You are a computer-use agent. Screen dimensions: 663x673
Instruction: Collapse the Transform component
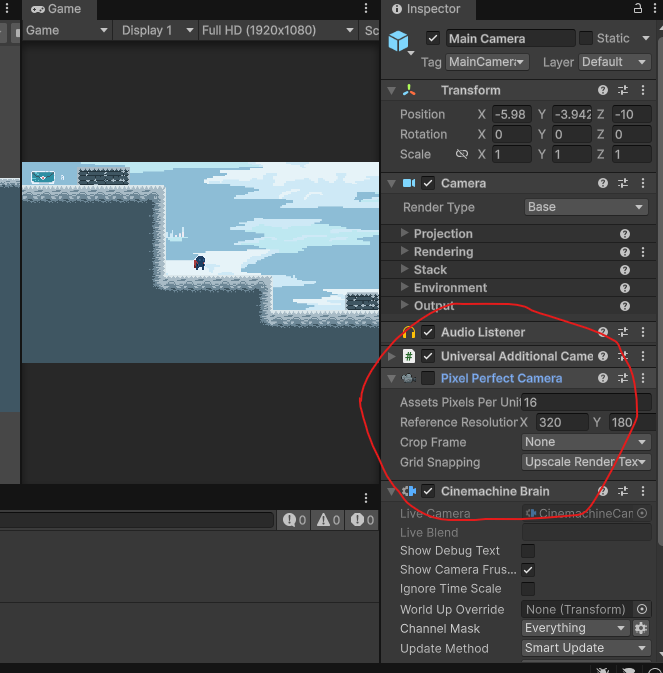391,91
